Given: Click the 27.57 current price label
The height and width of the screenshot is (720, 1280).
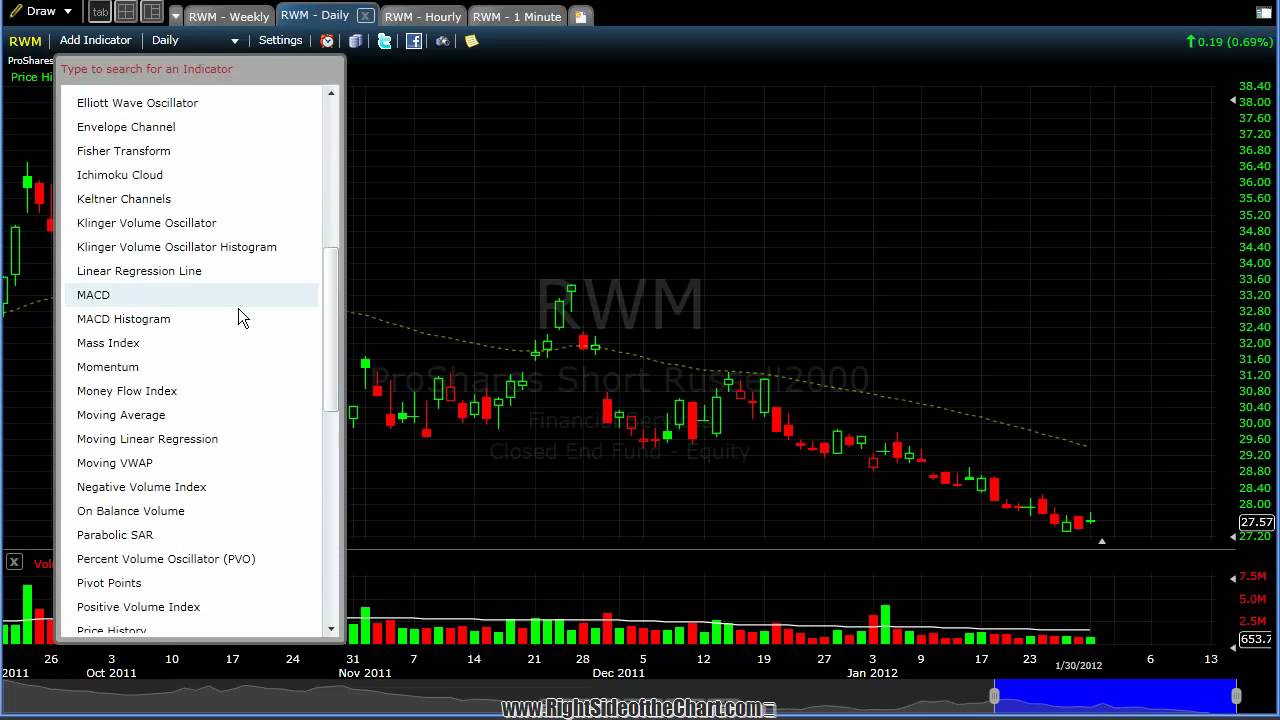Looking at the screenshot, I should point(1257,522).
